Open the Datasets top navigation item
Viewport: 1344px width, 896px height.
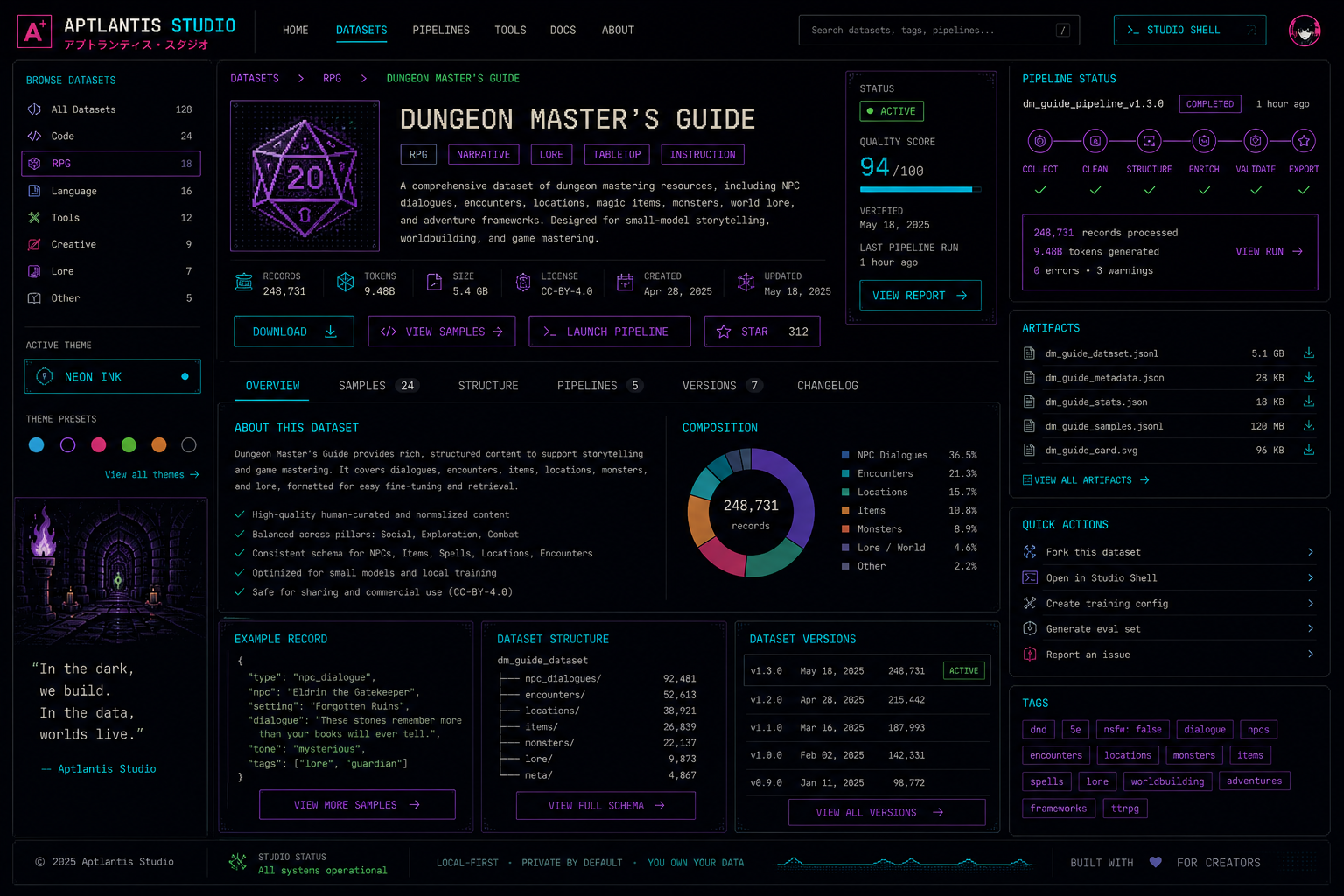point(361,30)
